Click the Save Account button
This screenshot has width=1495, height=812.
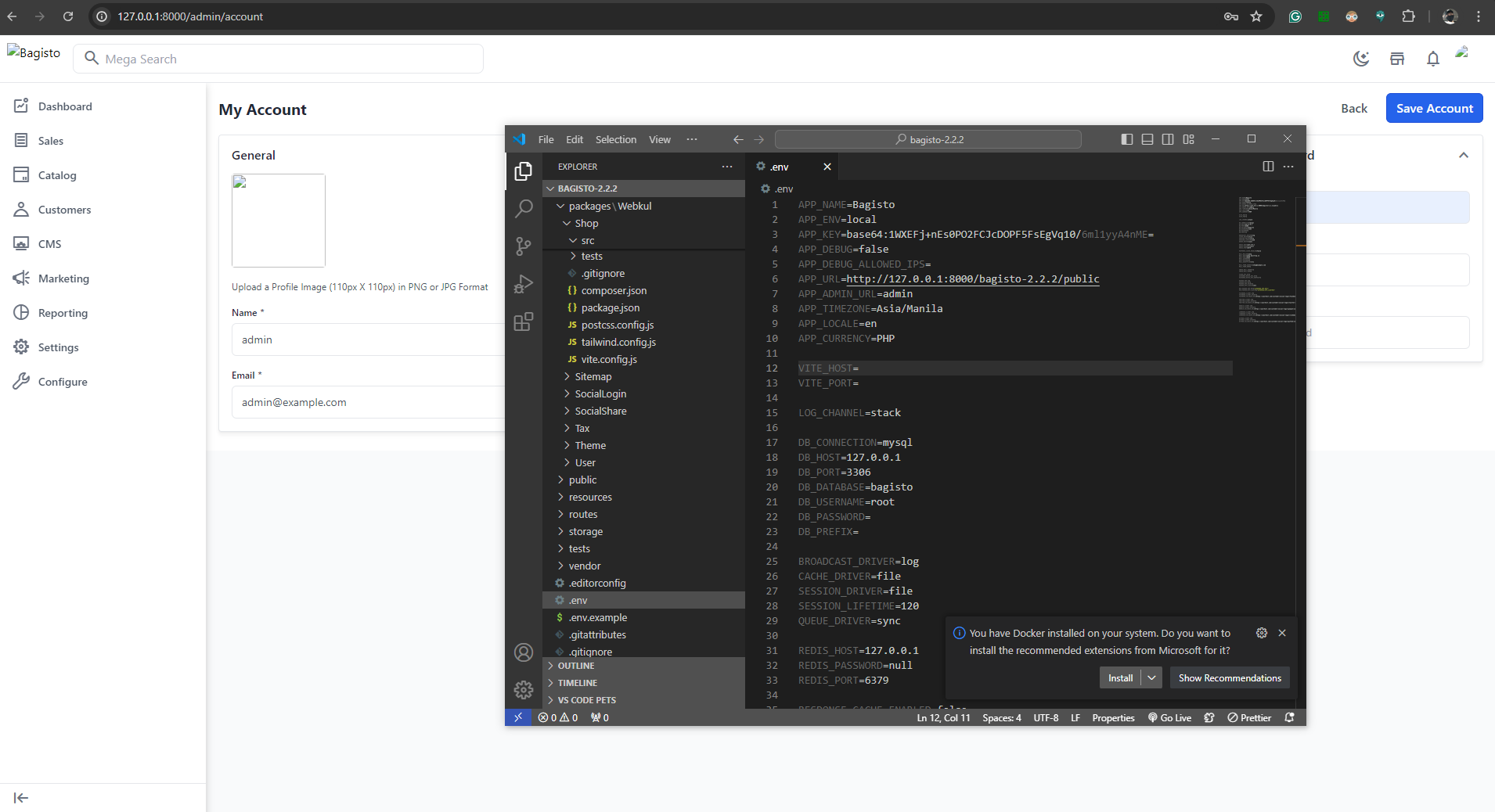[x=1434, y=108]
